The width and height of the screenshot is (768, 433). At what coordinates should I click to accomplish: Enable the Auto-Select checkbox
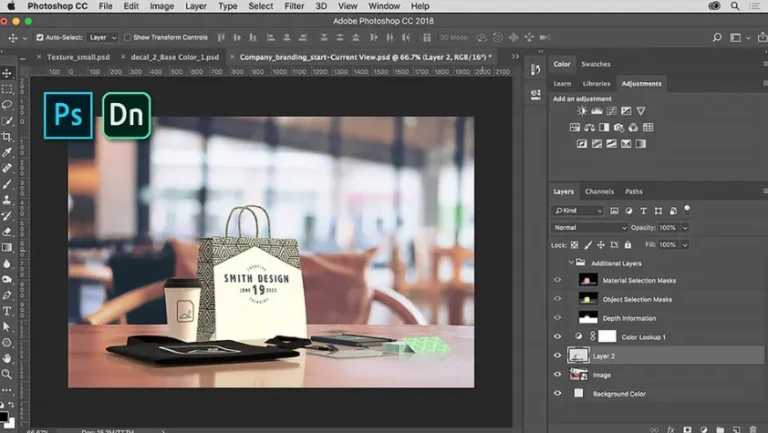point(40,37)
